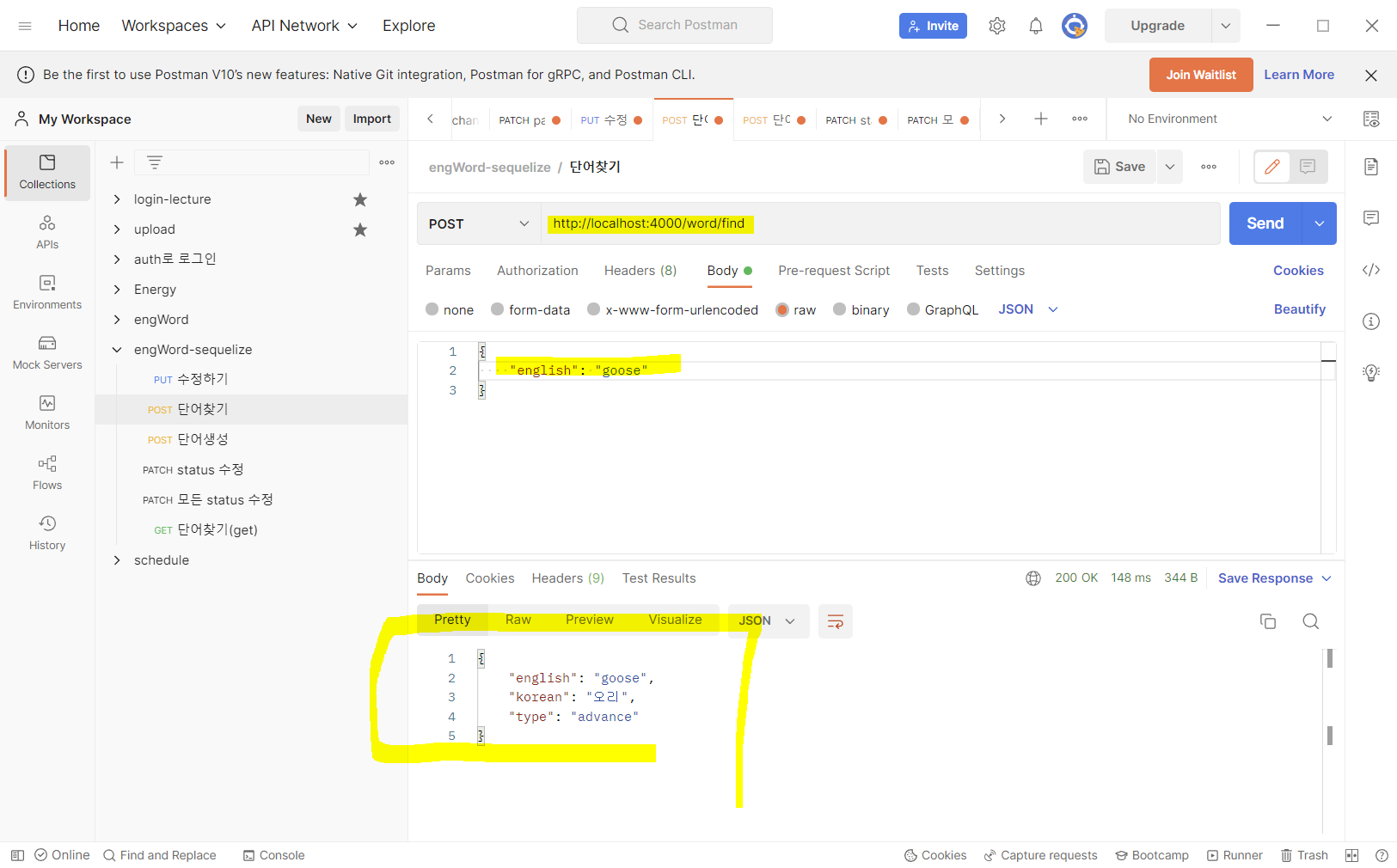Open Flows in sidebar
Screen dimensions: 1397x868
47,474
